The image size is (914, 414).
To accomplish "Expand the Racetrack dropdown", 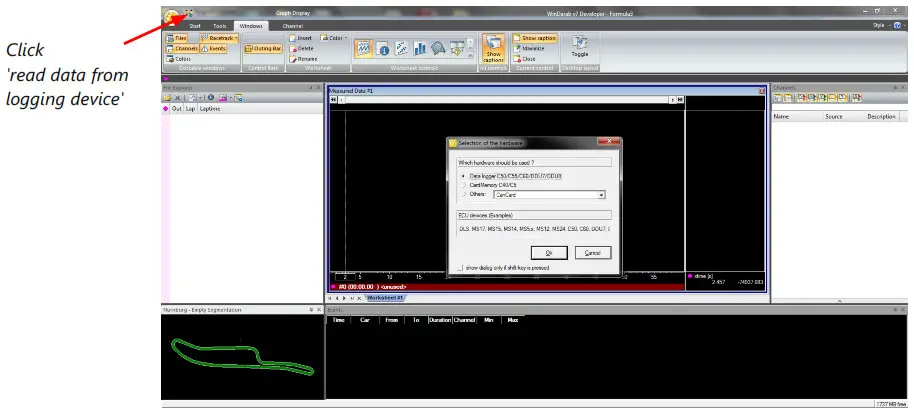I will (x=236, y=38).
